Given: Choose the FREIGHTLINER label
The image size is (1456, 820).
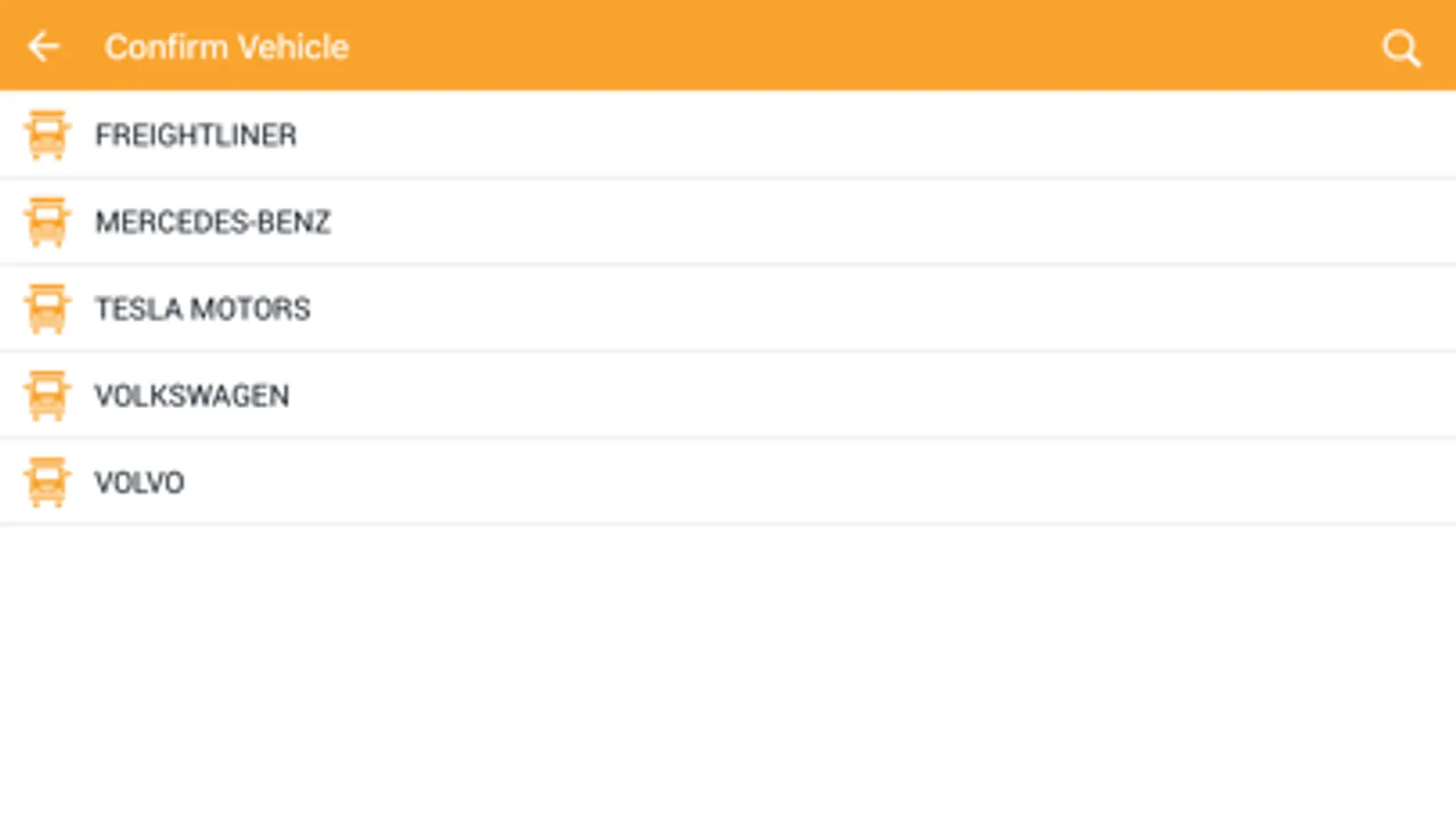Looking at the screenshot, I should (x=196, y=135).
